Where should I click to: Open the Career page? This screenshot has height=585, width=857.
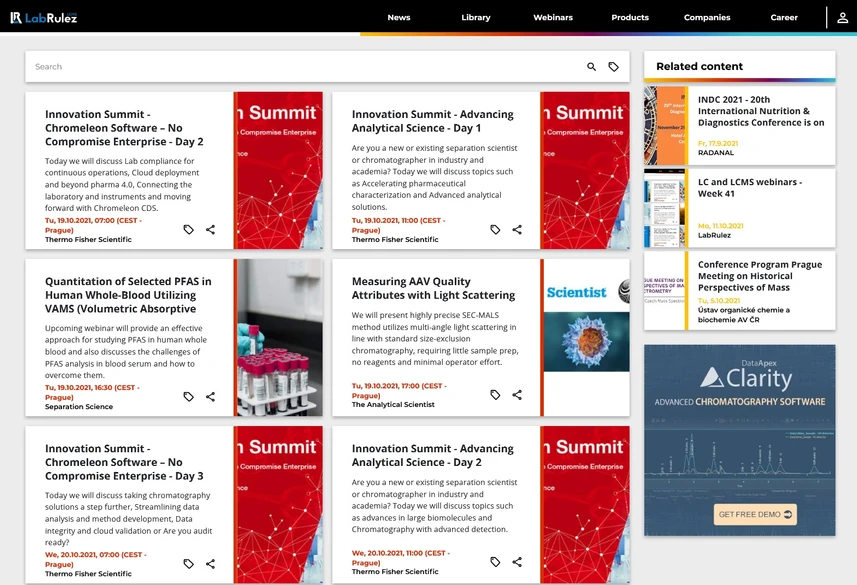[x=784, y=17]
